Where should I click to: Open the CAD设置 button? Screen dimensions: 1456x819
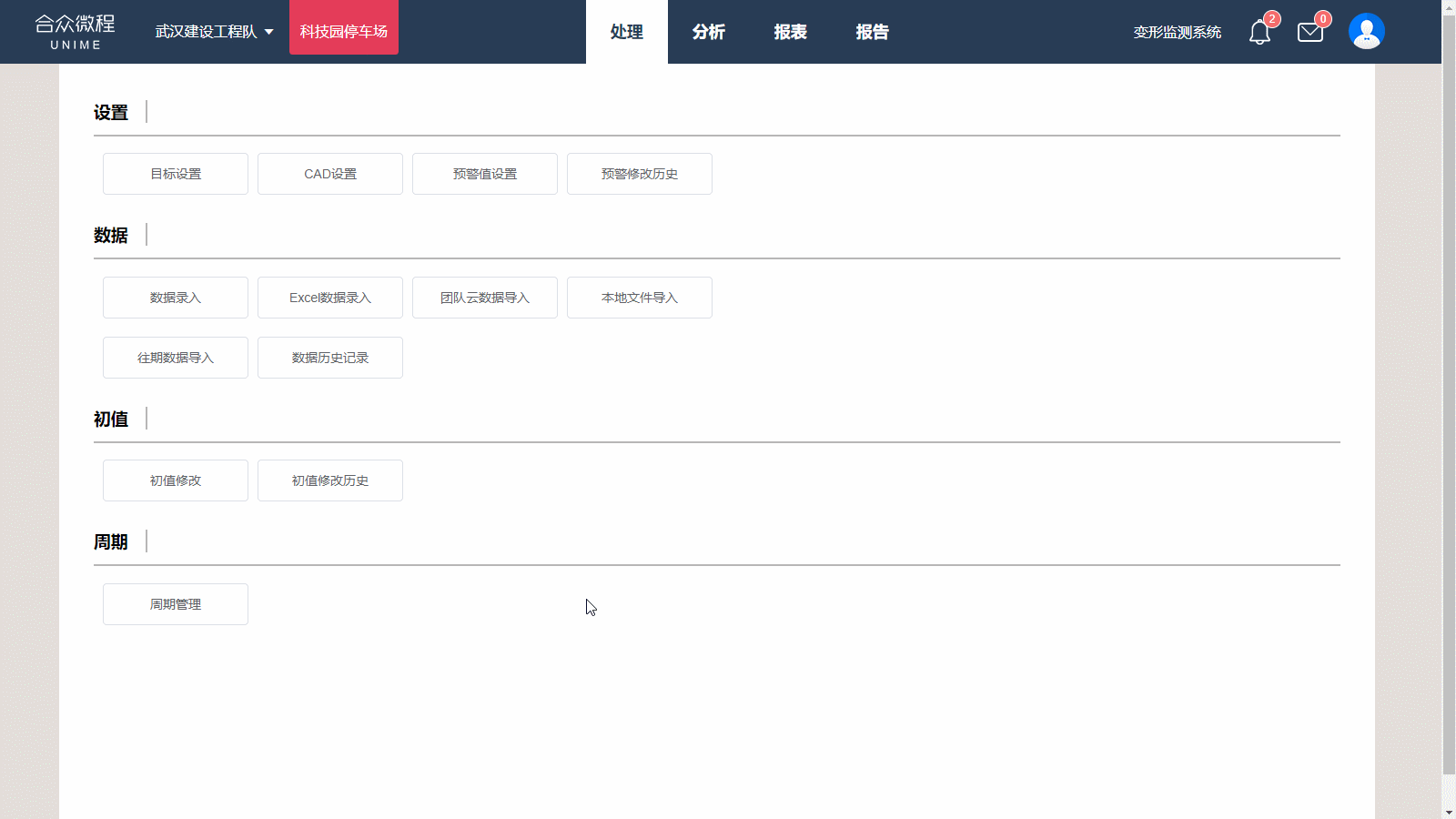330,174
